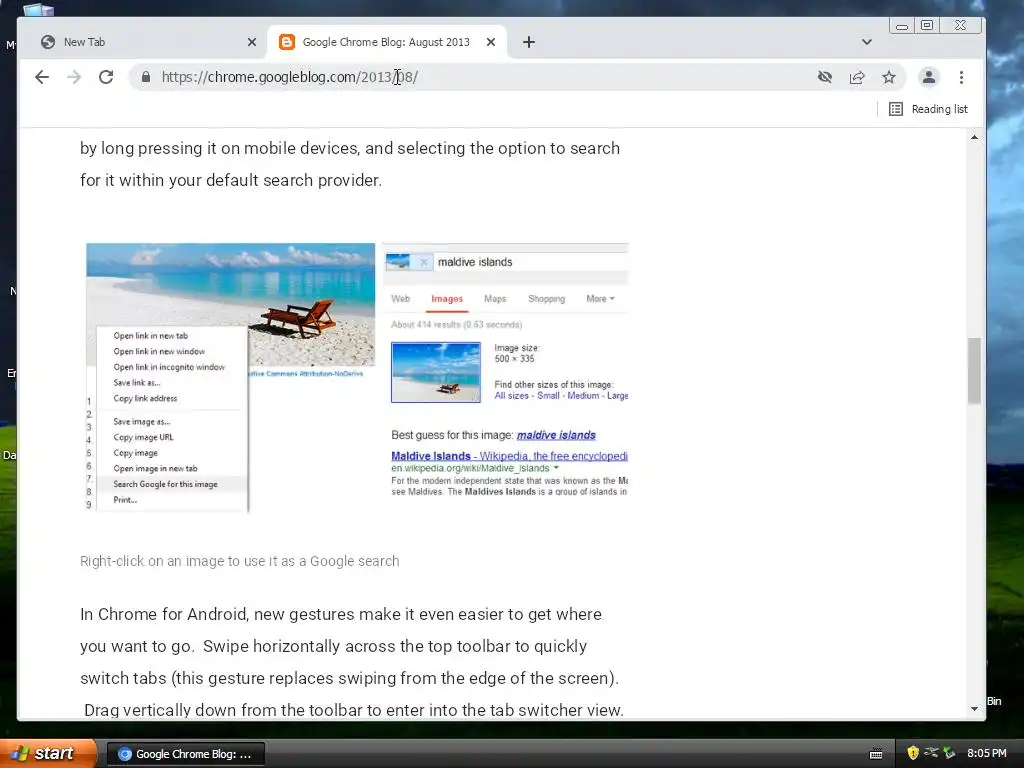Open the Chrome three-dot menu
Viewport: 1024px width, 768px height.
(x=961, y=77)
